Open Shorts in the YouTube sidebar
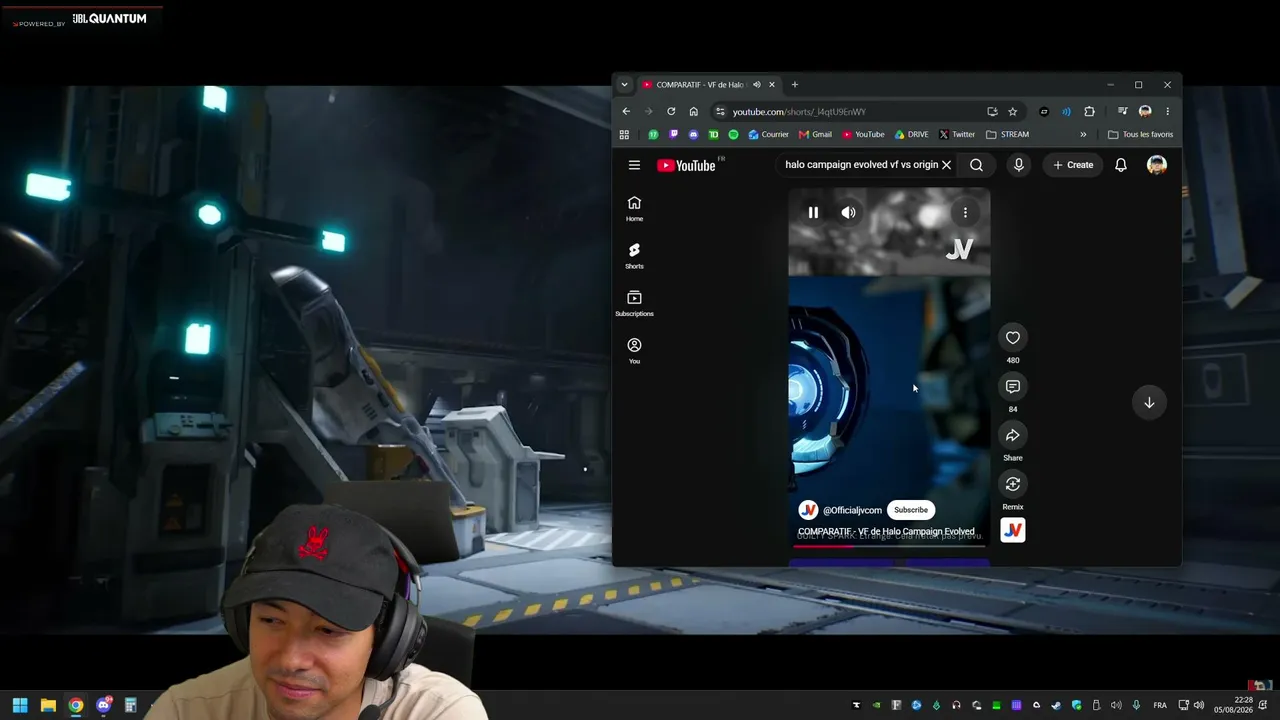 pyautogui.click(x=634, y=256)
